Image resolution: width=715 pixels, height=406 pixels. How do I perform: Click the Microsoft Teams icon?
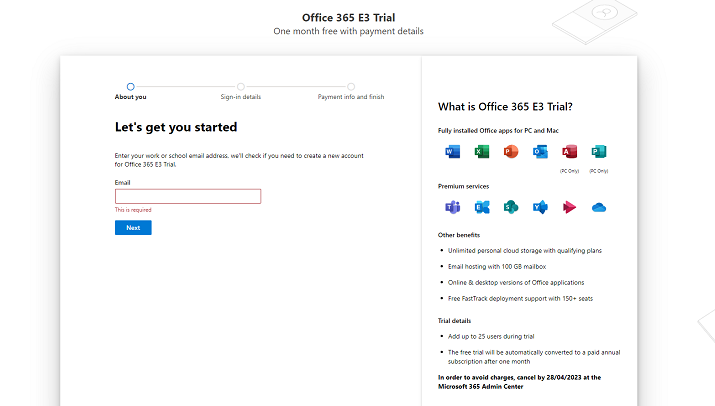coord(452,207)
